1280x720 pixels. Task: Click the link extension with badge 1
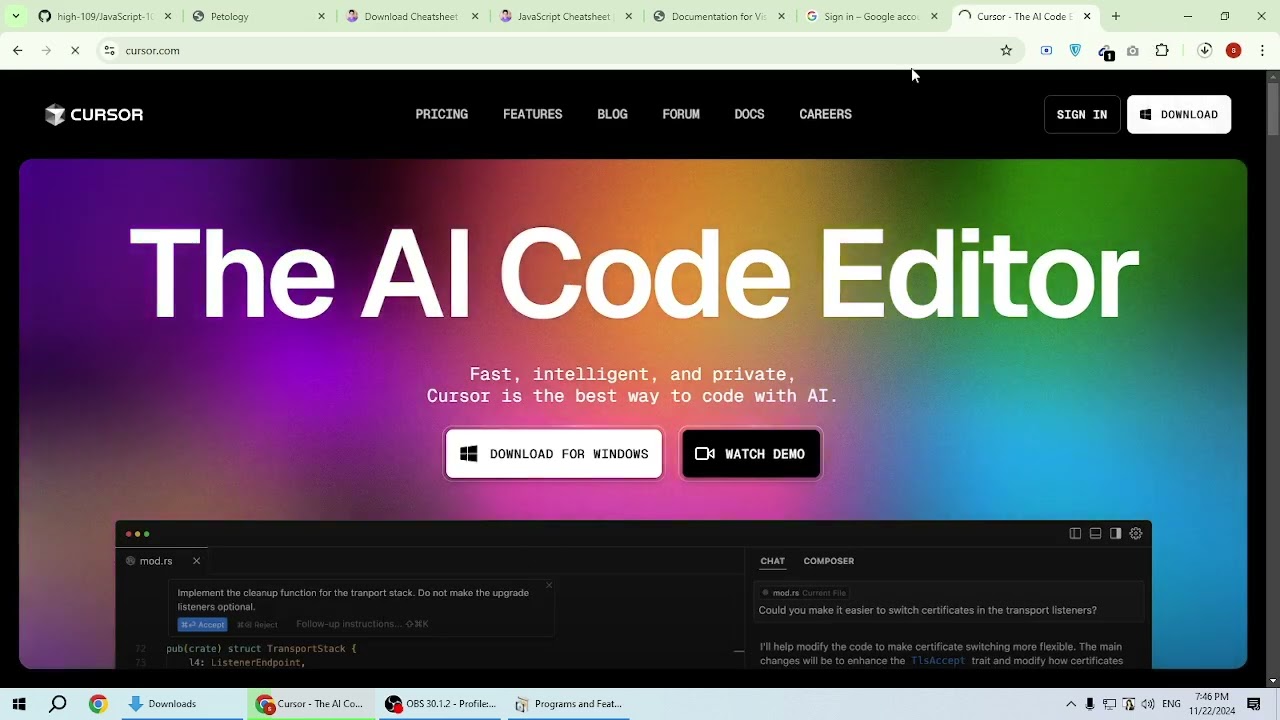pyautogui.click(x=1105, y=51)
